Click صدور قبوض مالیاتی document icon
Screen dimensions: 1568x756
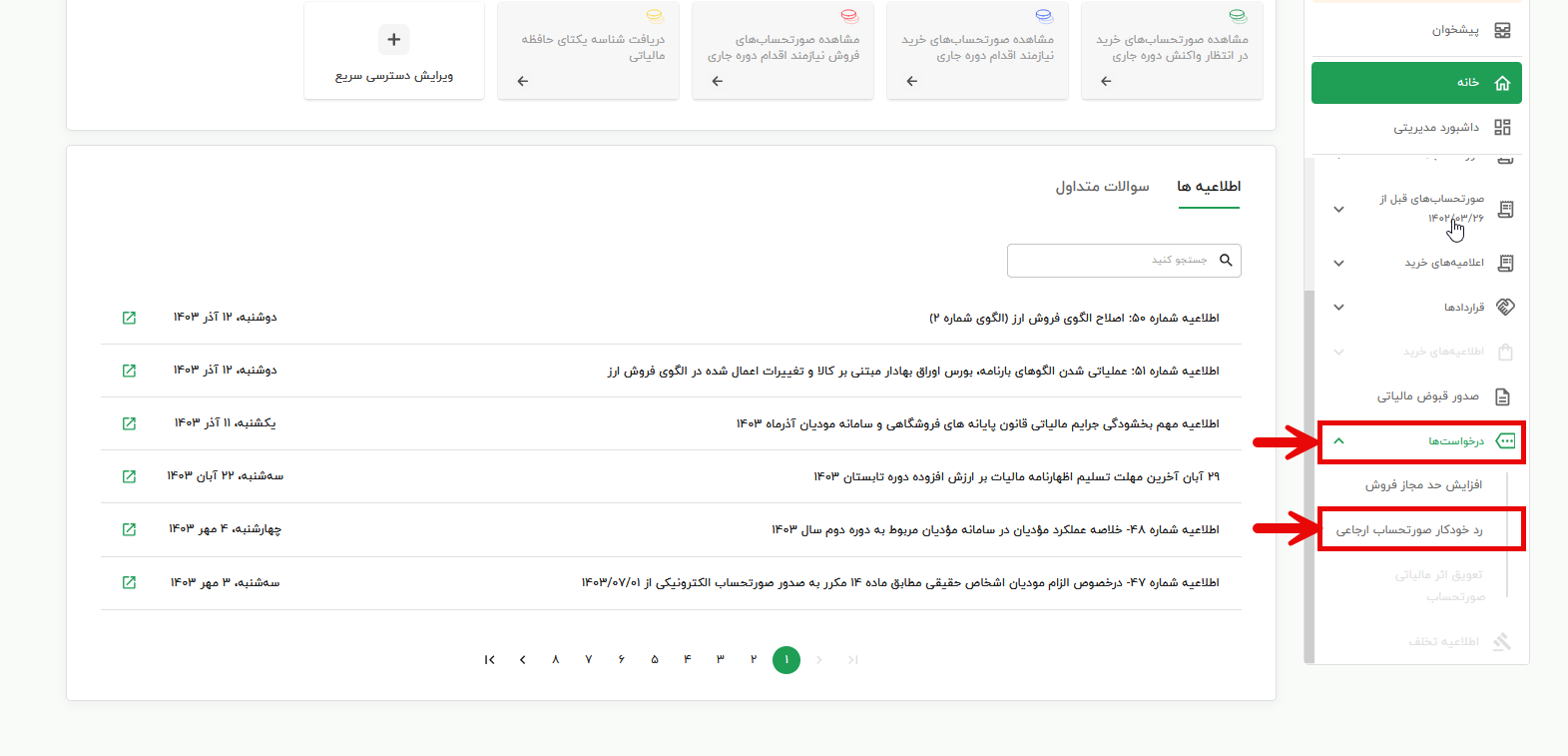[1502, 396]
